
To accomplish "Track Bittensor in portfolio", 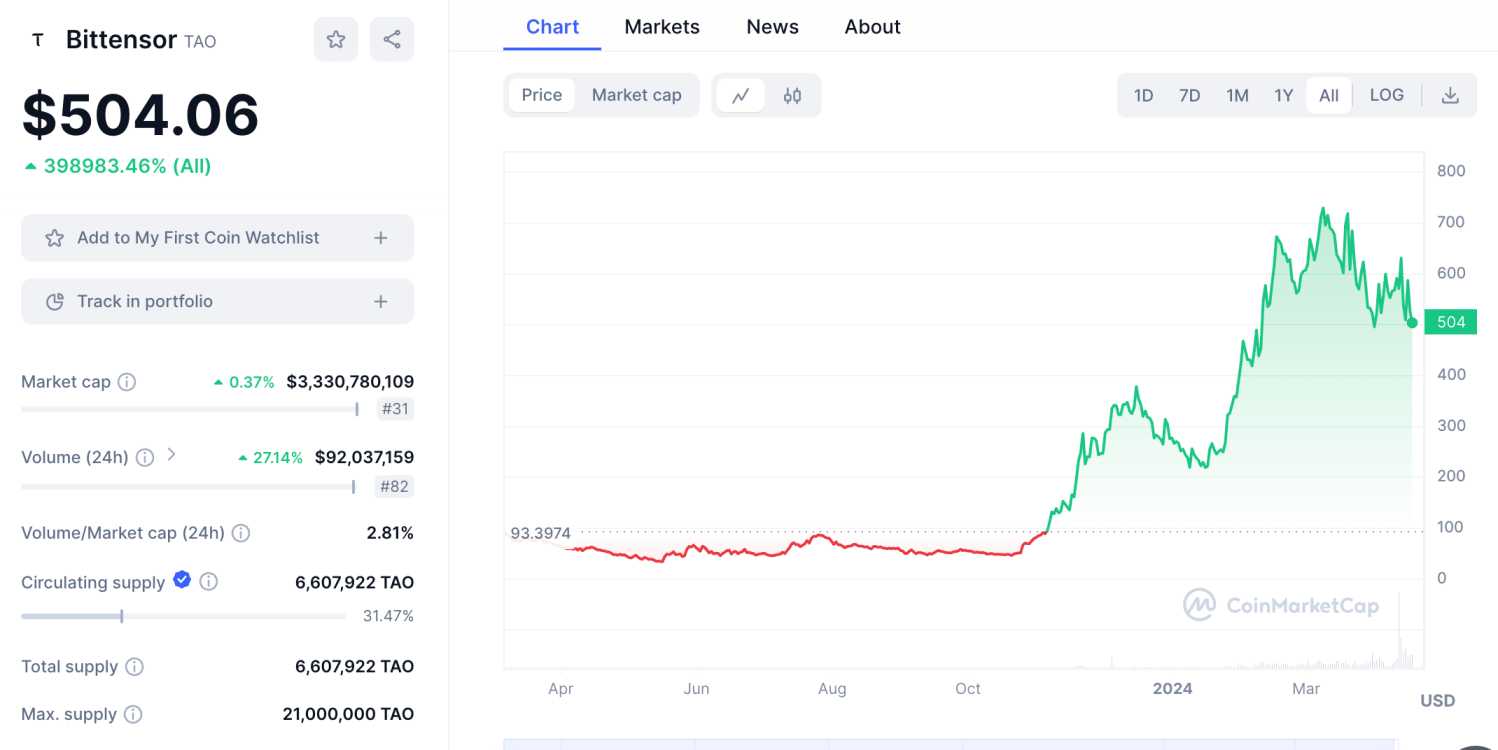I will (217, 302).
